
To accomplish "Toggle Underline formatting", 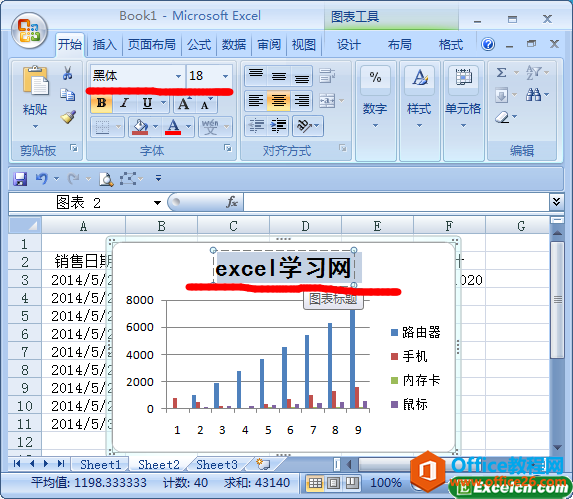I will (147, 103).
